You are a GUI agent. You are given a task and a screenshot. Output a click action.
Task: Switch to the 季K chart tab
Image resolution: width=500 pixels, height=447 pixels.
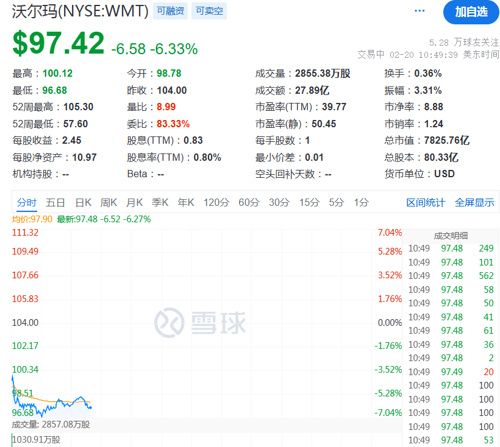[160, 202]
